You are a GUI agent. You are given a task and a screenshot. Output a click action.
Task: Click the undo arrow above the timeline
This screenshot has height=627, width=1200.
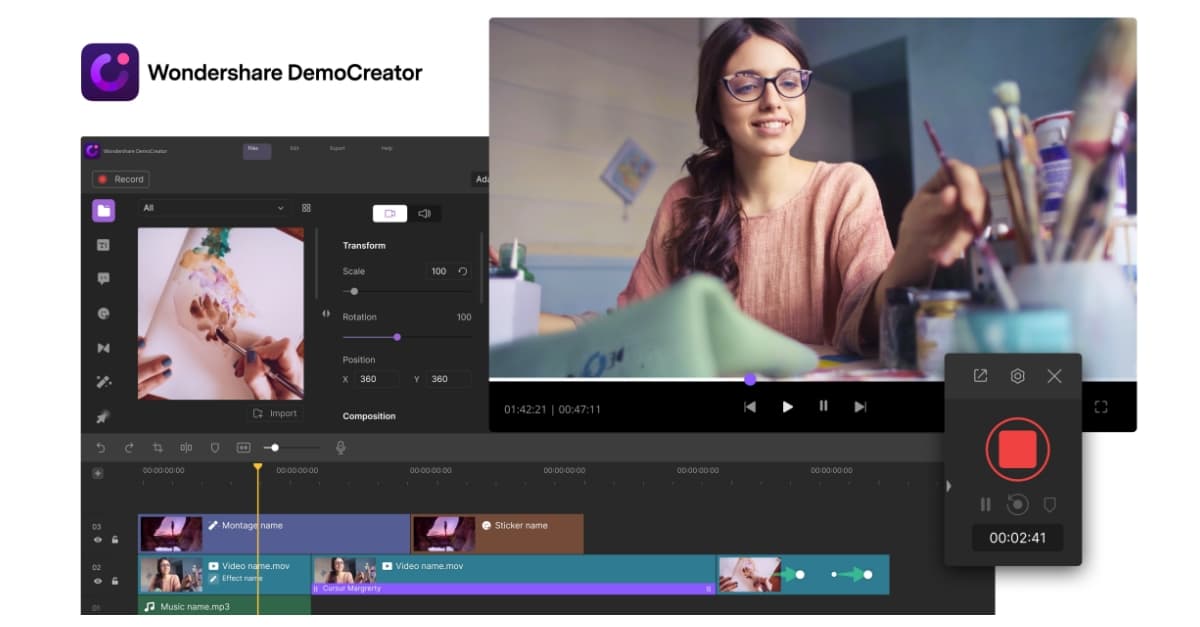[x=101, y=447]
